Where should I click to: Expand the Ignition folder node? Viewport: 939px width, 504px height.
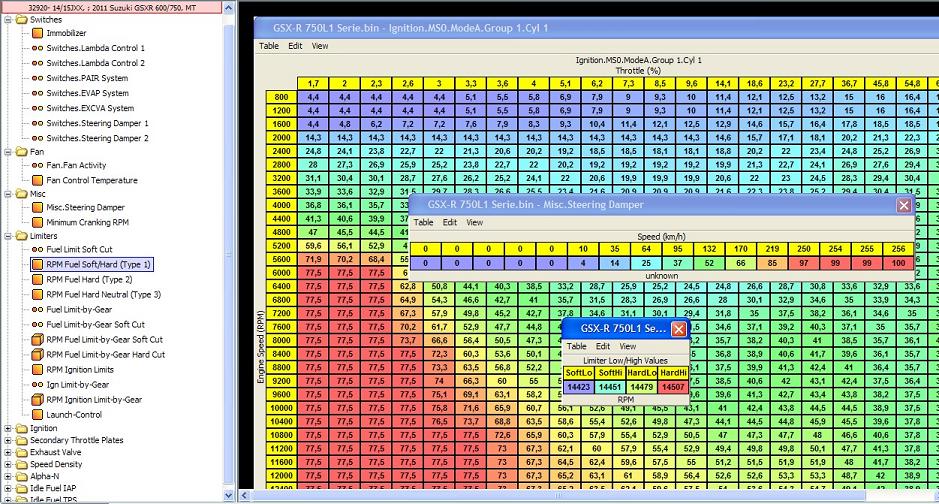pyautogui.click(x=9, y=428)
